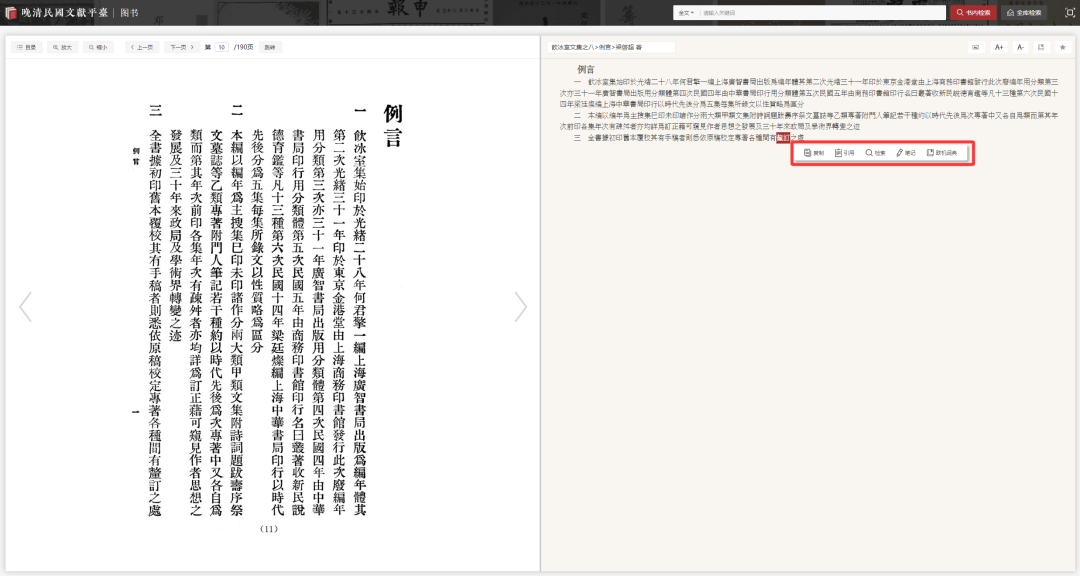Choose 引用 in the selection popup menu
The image size is (1080, 576).
845,153
